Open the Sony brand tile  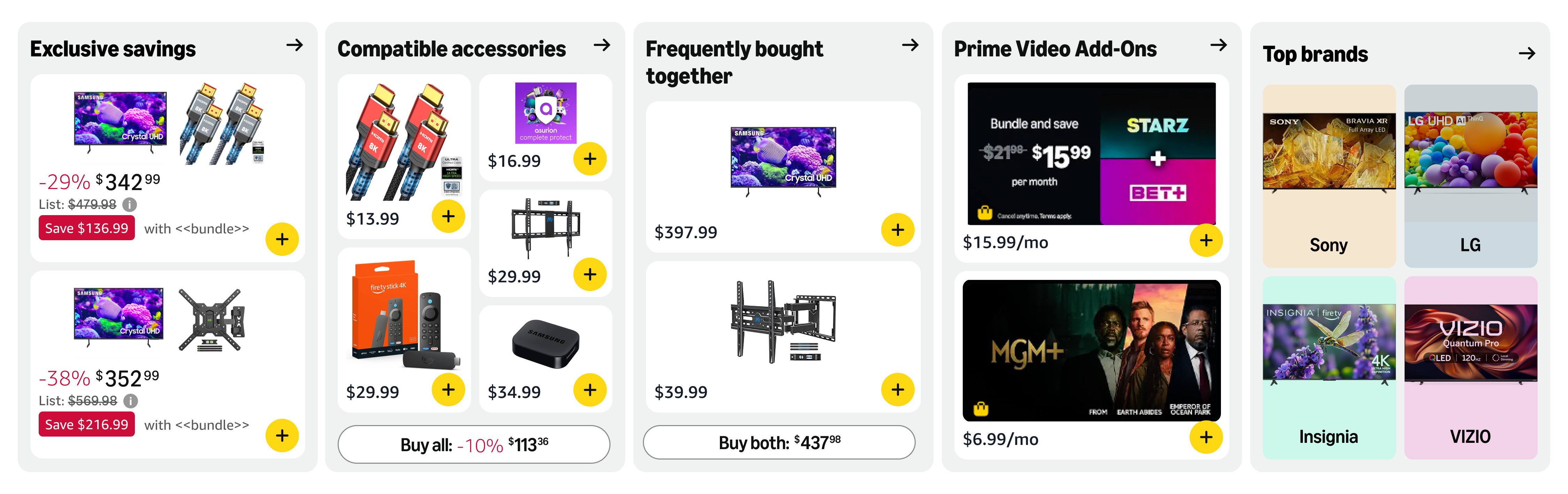pos(1329,177)
